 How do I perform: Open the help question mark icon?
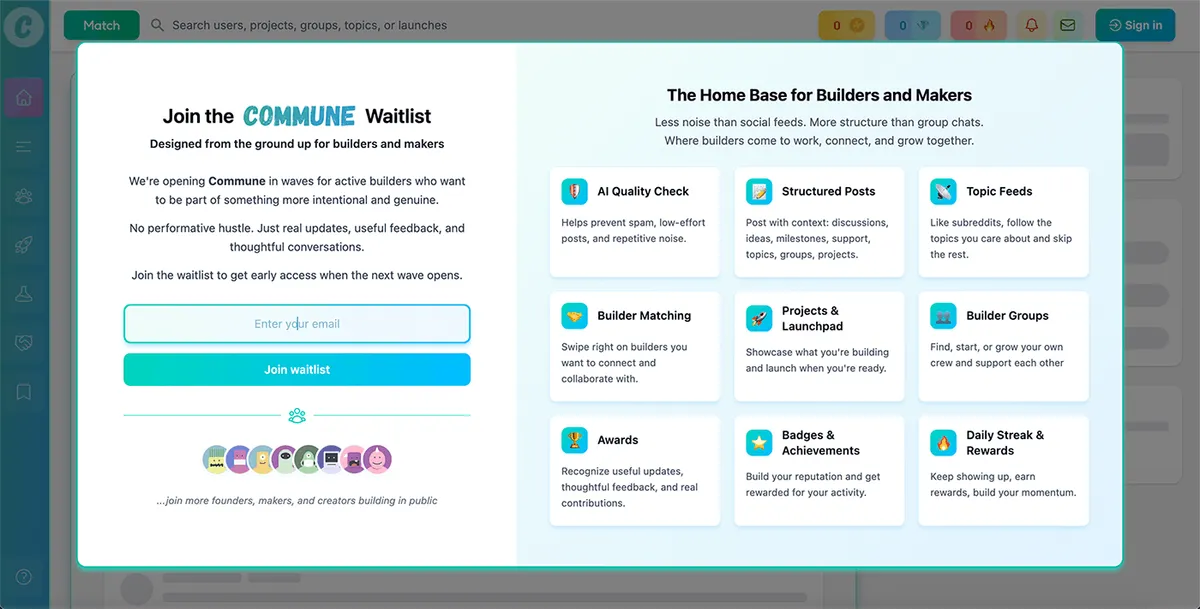click(x=24, y=577)
